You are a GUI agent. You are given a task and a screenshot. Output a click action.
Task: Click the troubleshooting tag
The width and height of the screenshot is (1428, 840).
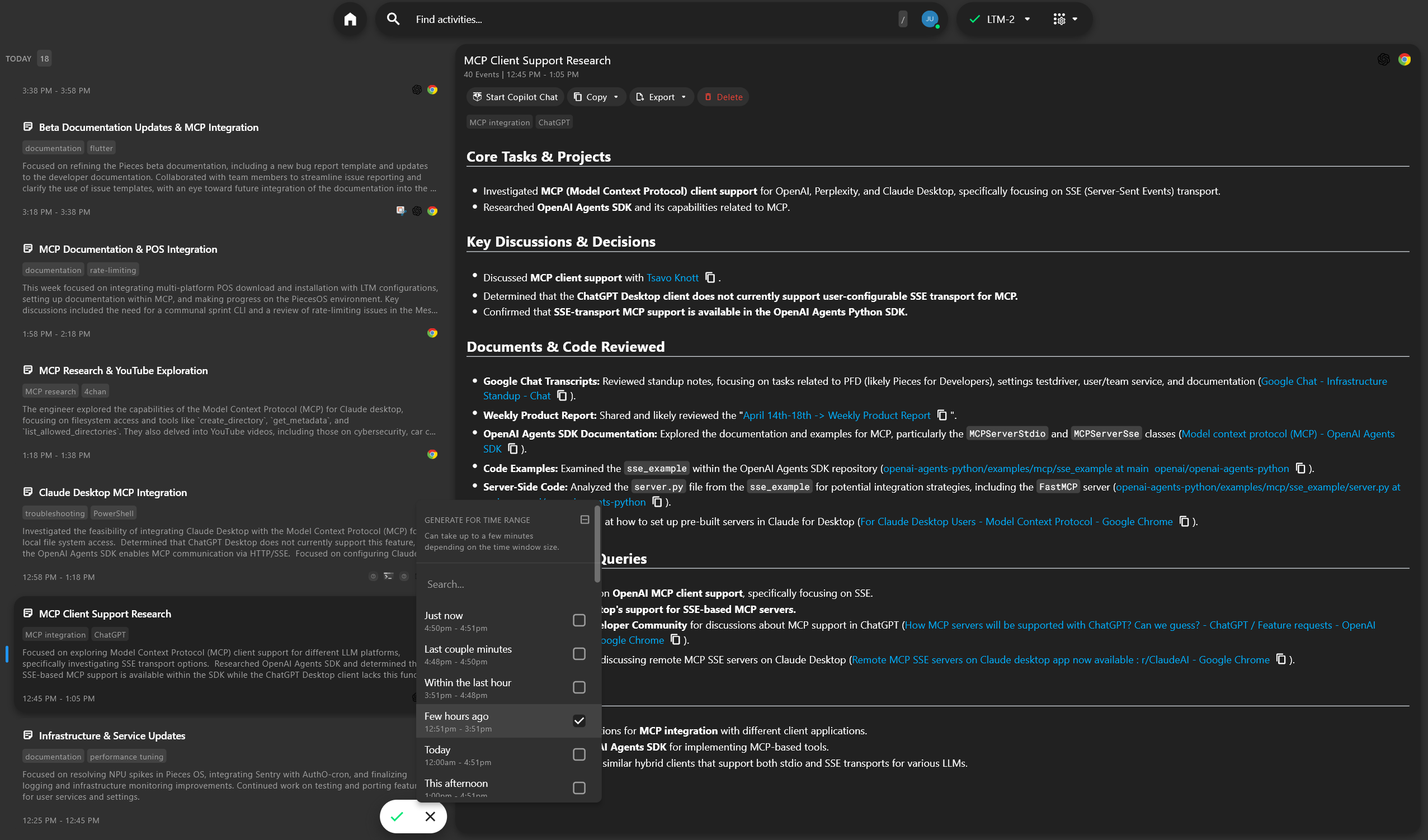(x=55, y=513)
